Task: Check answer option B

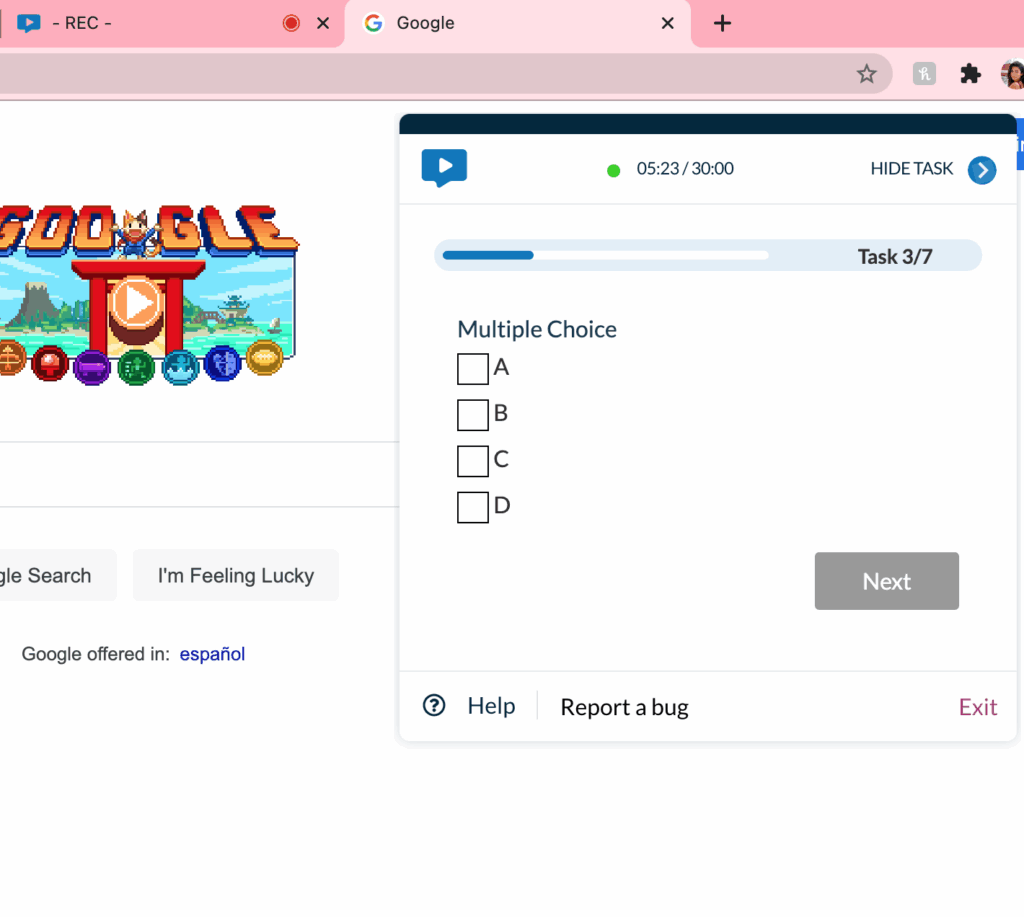Action: (x=472, y=414)
